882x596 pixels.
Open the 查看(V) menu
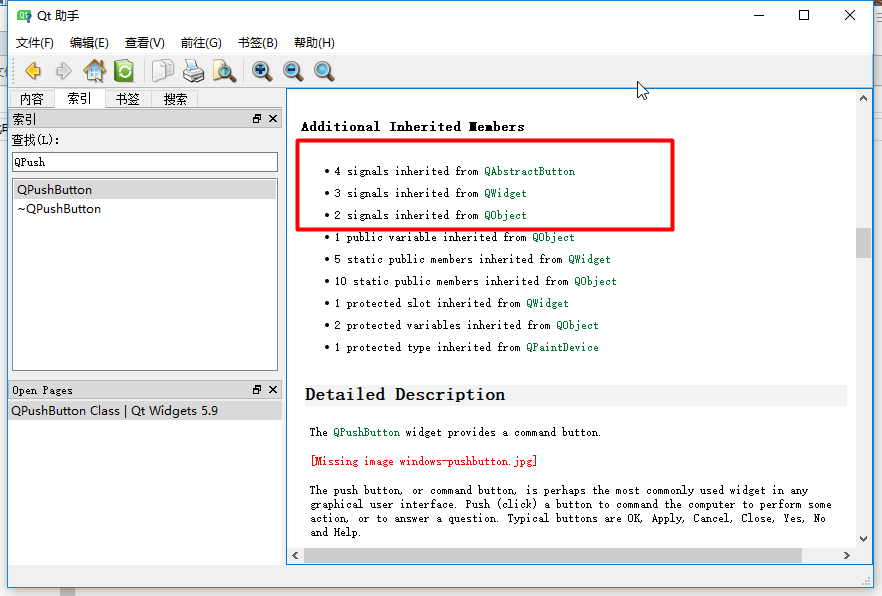tap(145, 43)
